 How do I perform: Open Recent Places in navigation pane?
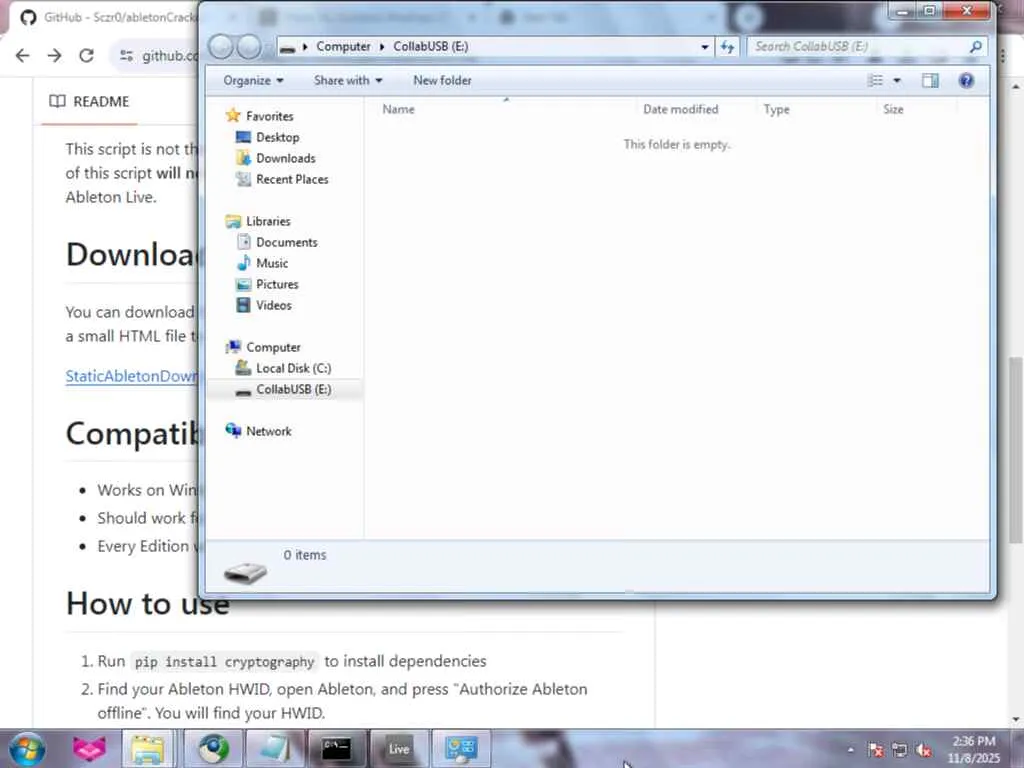pos(292,179)
